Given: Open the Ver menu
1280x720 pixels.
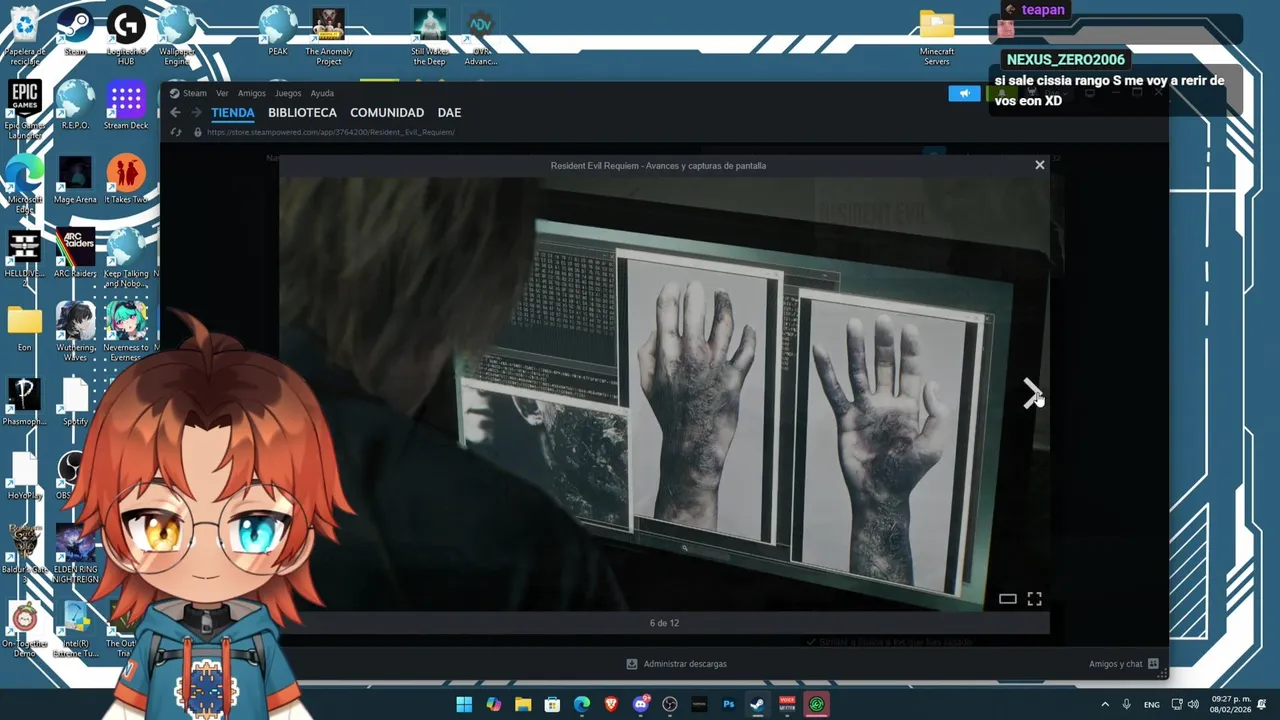Looking at the screenshot, I should tap(222, 93).
